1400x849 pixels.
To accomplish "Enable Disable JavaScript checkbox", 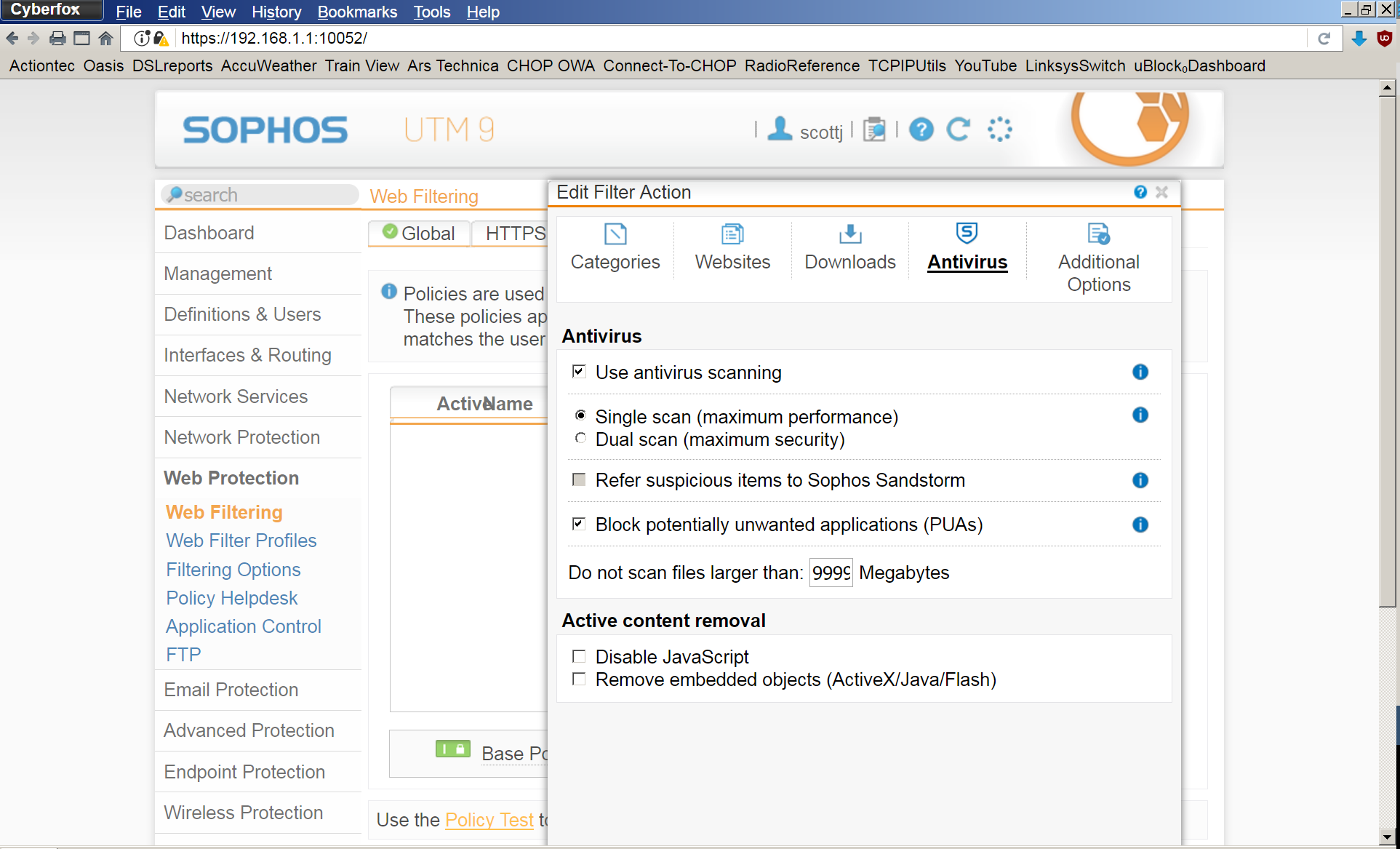I will click(579, 656).
